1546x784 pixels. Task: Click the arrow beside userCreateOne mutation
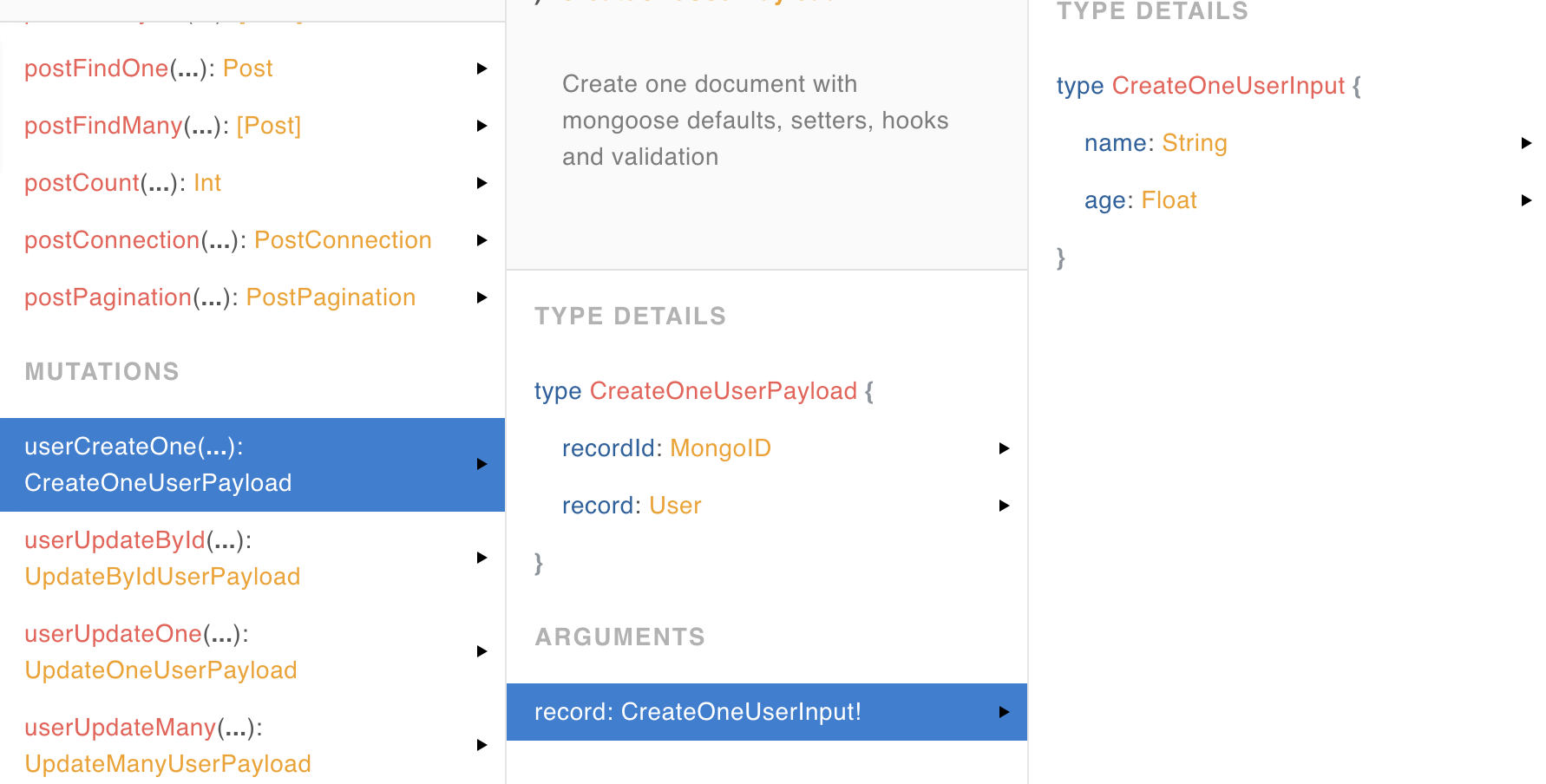[x=482, y=464]
